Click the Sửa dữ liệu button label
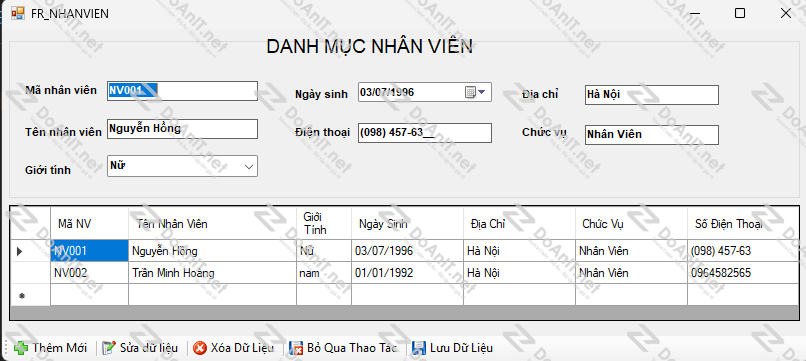Screen dimensions: 806x361 click(149, 348)
